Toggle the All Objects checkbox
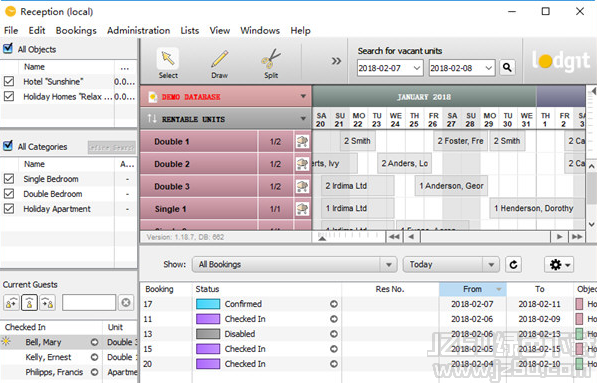The width and height of the screenshot is (597, 383). [x=8, y=49]
